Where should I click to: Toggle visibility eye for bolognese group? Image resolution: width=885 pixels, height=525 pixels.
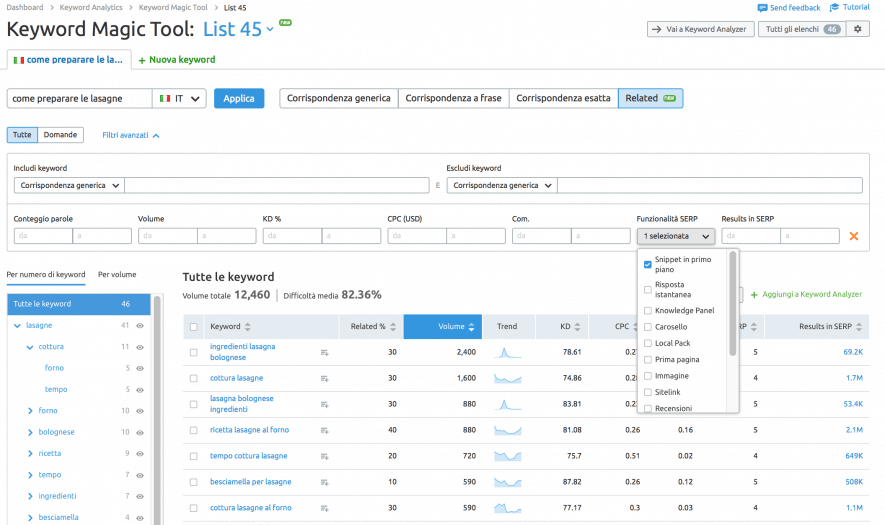[x=140, y=432]
